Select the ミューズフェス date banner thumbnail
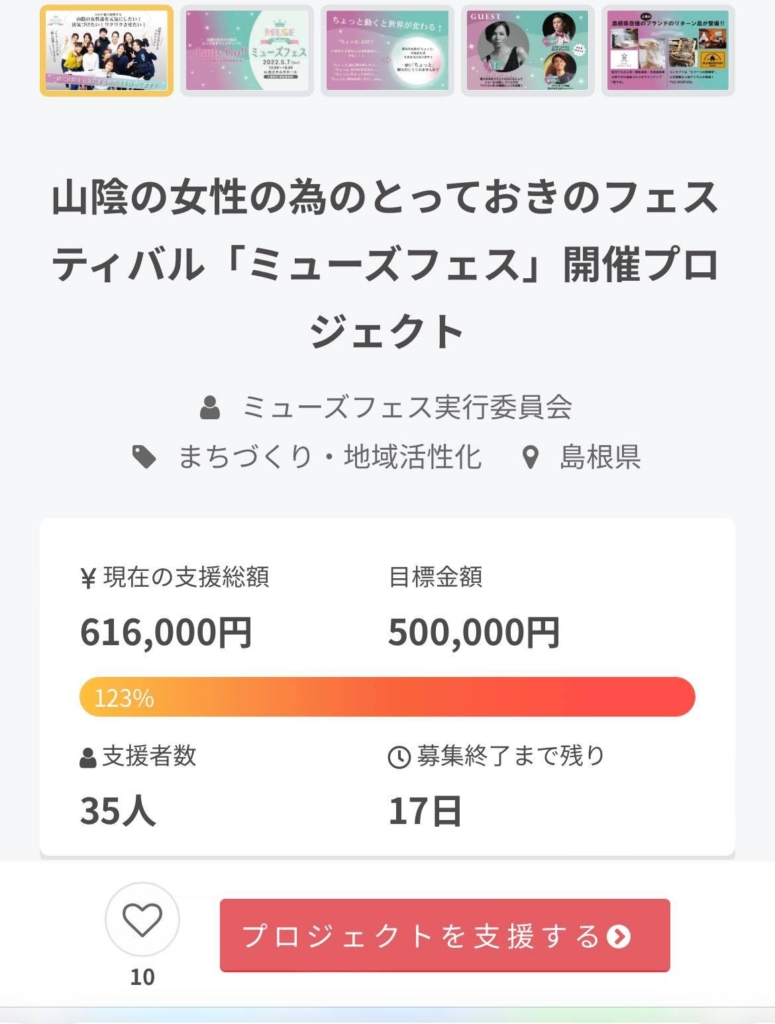The height and width of the screenshot is (1024, 775). click(x=247, y=50)
